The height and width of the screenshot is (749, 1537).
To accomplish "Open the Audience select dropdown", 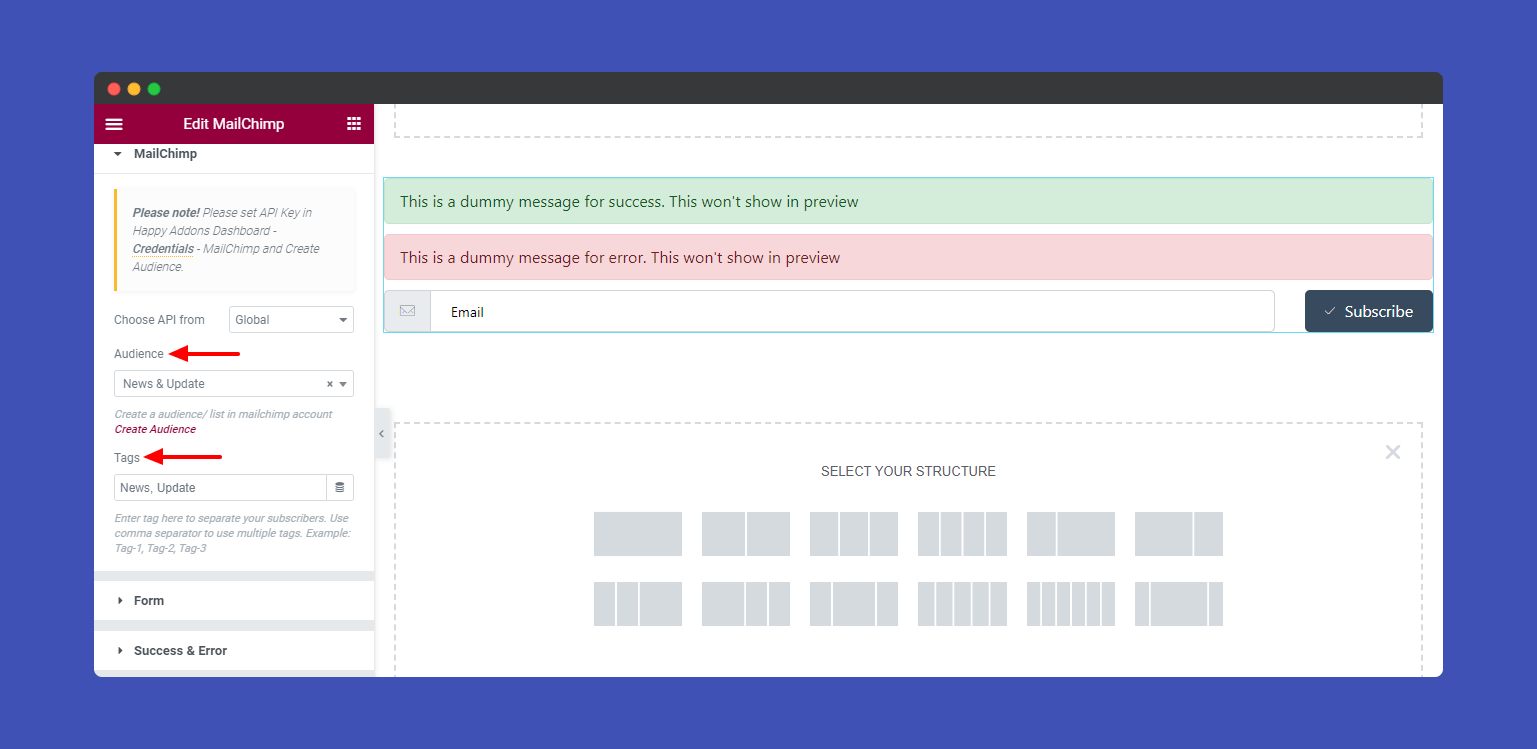I will (x=234, y=384).
